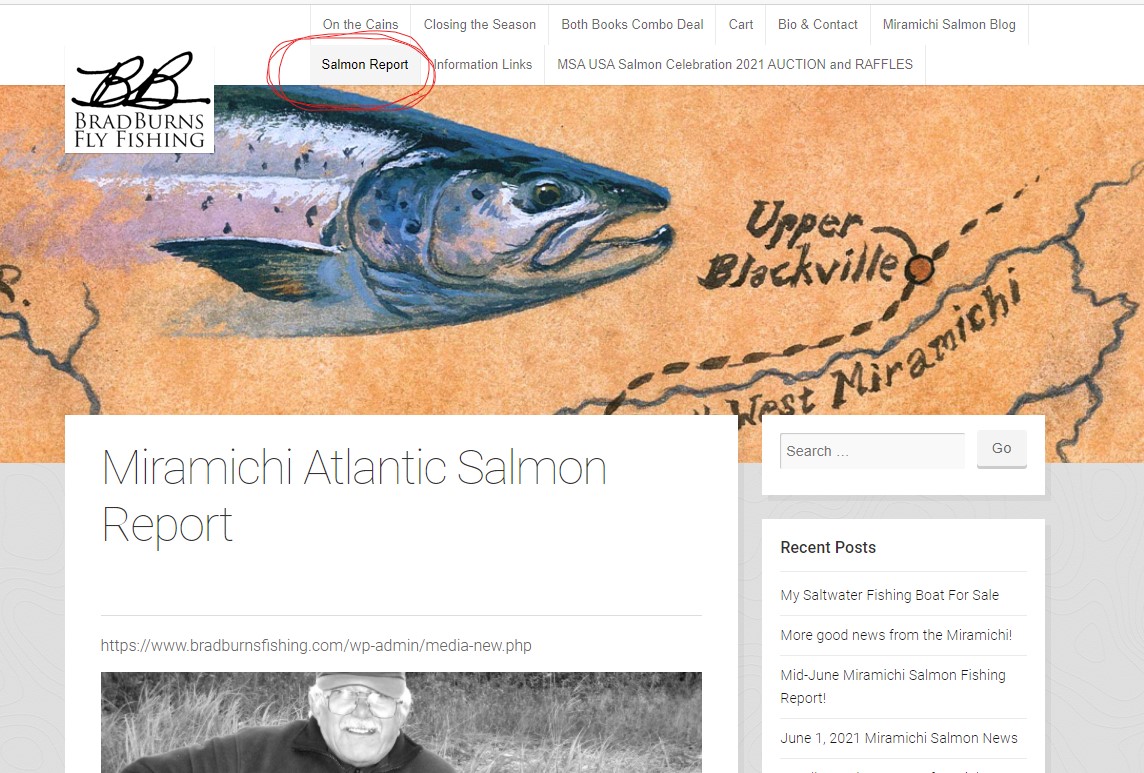This screenshot has height=773, width=1144.
Task: Visit the Miramichi Salmon Blog
Action: (948, 24)
